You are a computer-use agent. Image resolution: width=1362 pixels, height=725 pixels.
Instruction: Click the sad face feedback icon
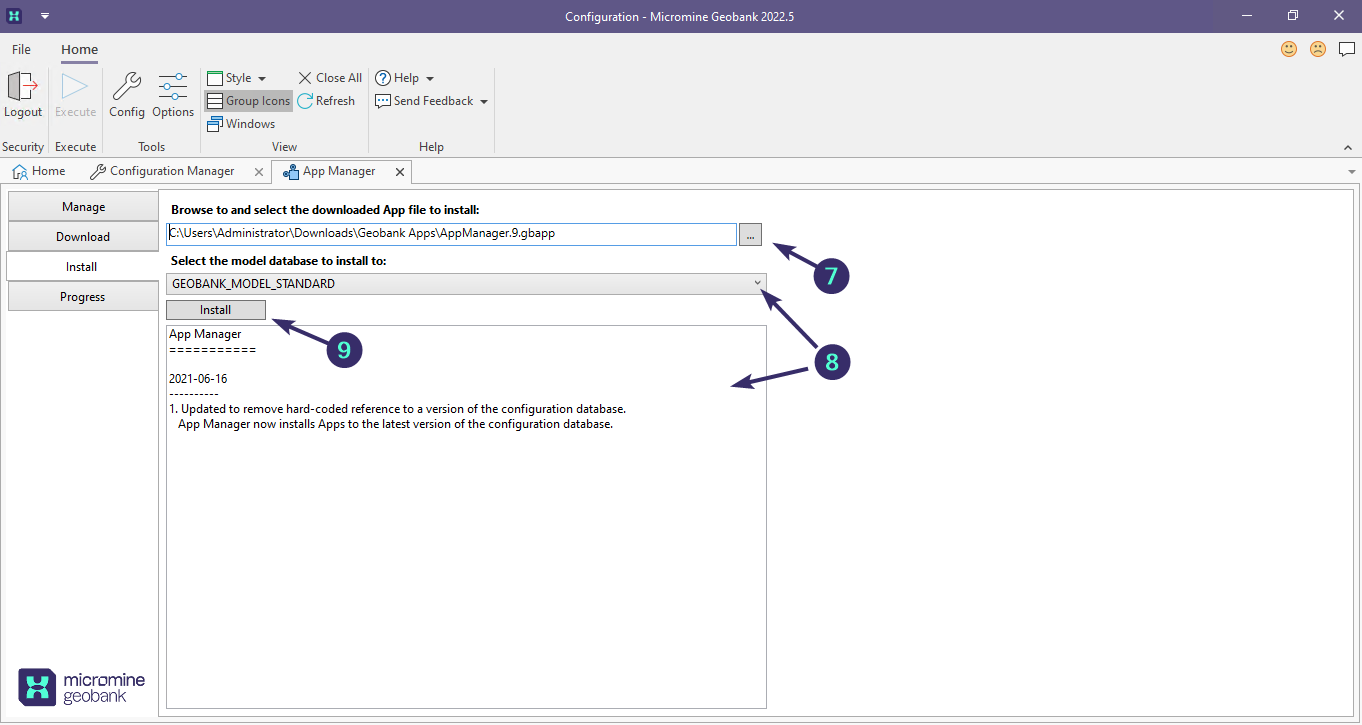coord(1318,49)
